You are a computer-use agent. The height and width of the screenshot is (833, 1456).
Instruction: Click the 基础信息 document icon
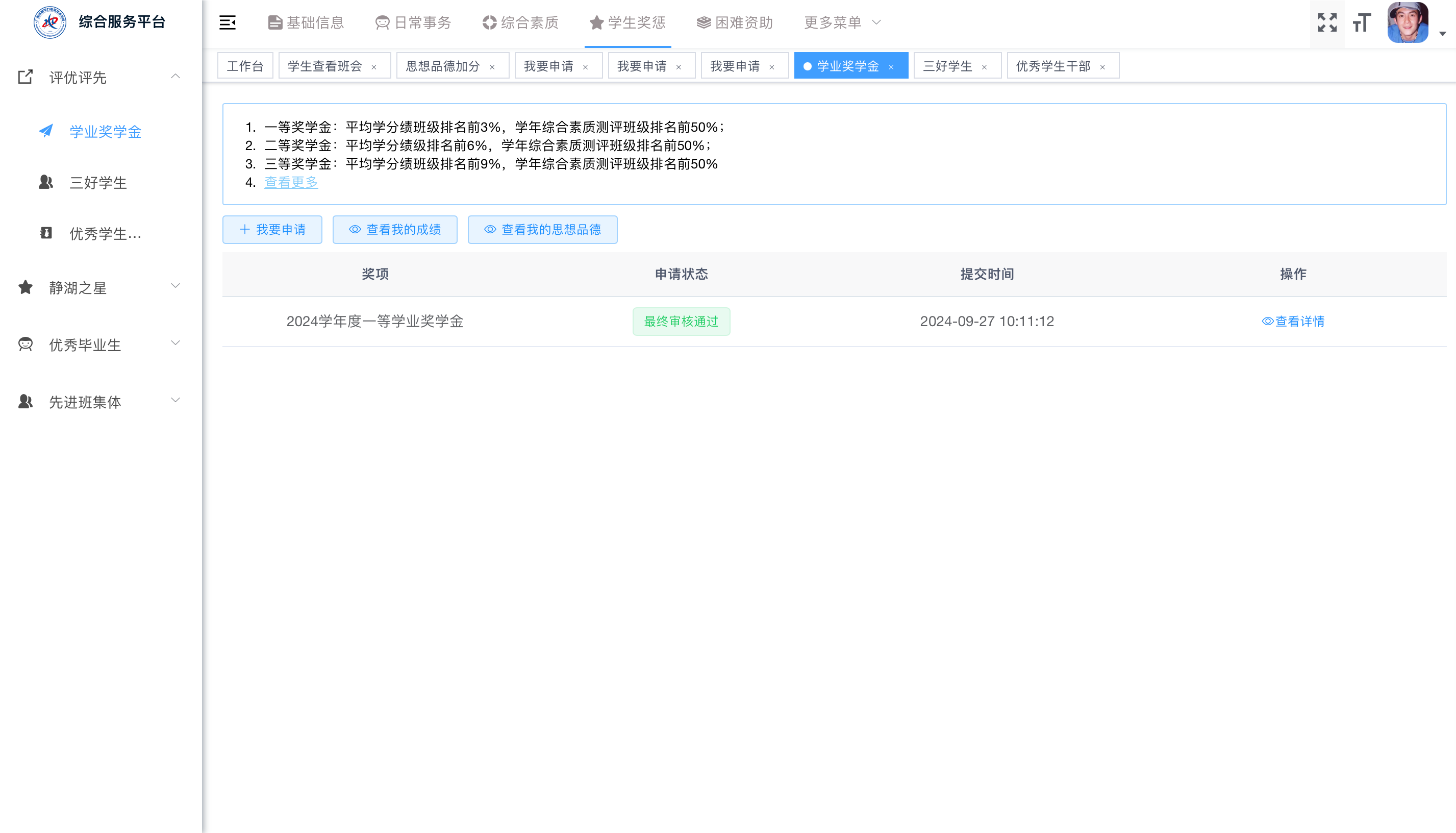(x=275, y=23)
